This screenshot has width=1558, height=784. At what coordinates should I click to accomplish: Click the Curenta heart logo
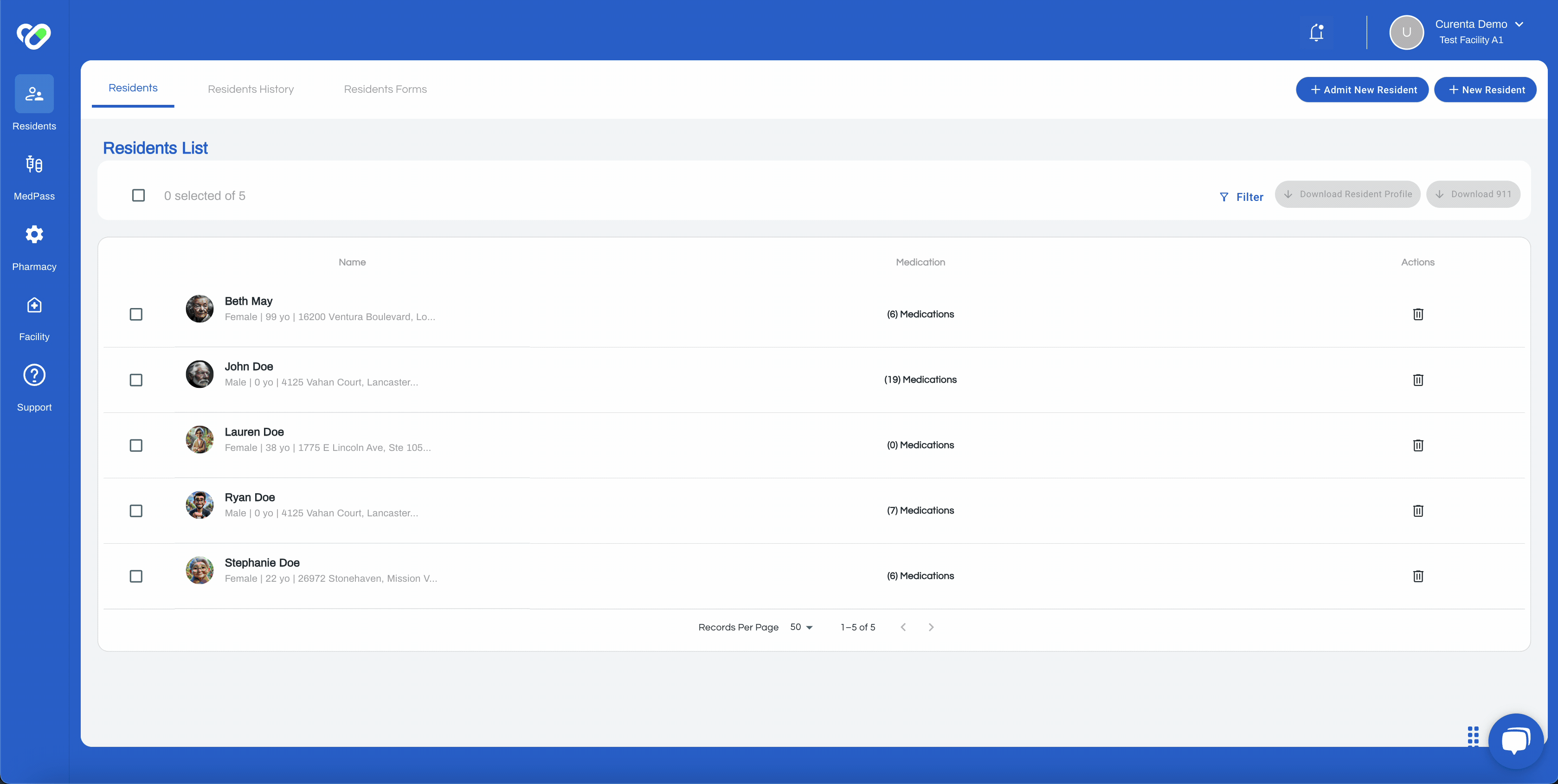click(x=34, y=36)
